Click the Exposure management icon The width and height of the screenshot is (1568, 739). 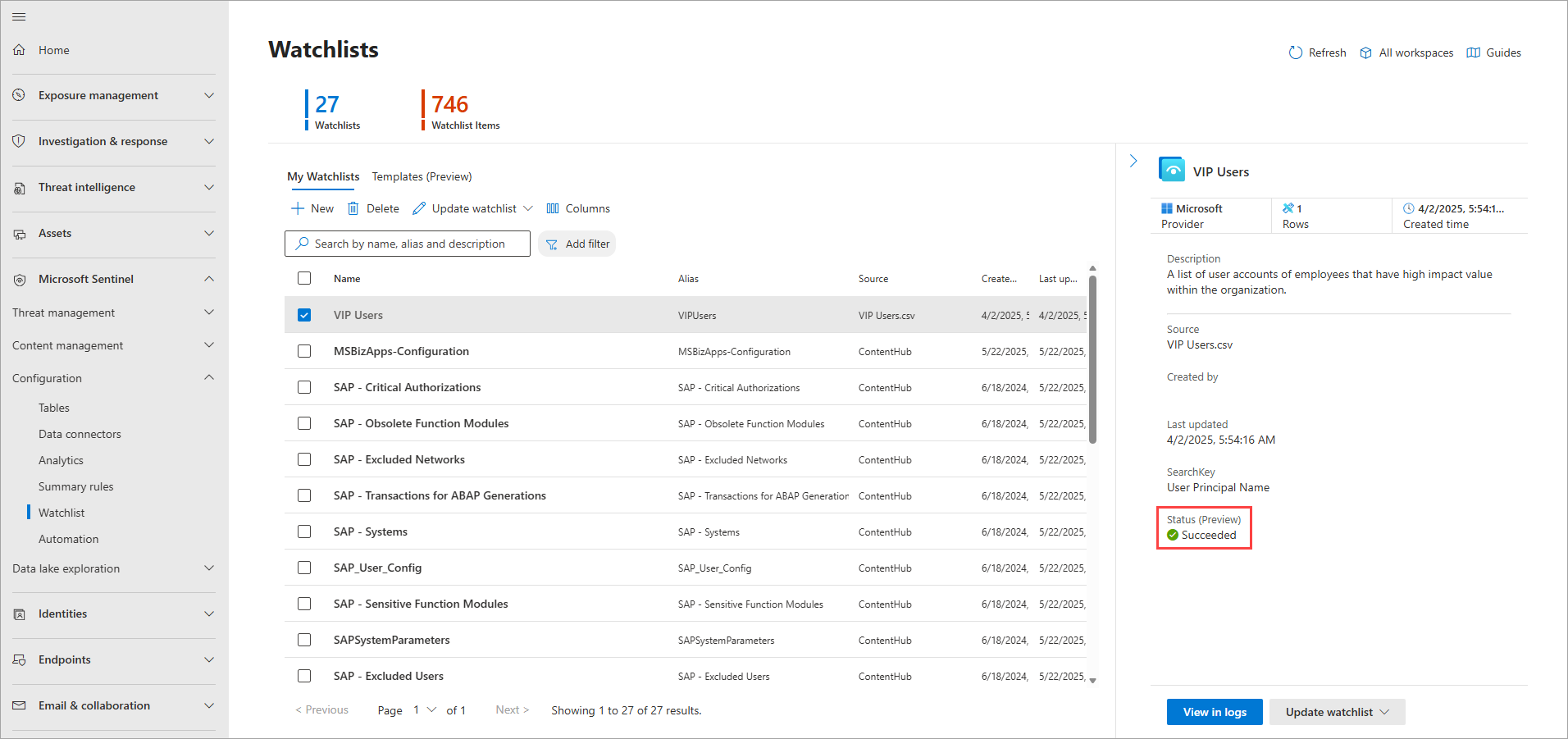point(19,95)
